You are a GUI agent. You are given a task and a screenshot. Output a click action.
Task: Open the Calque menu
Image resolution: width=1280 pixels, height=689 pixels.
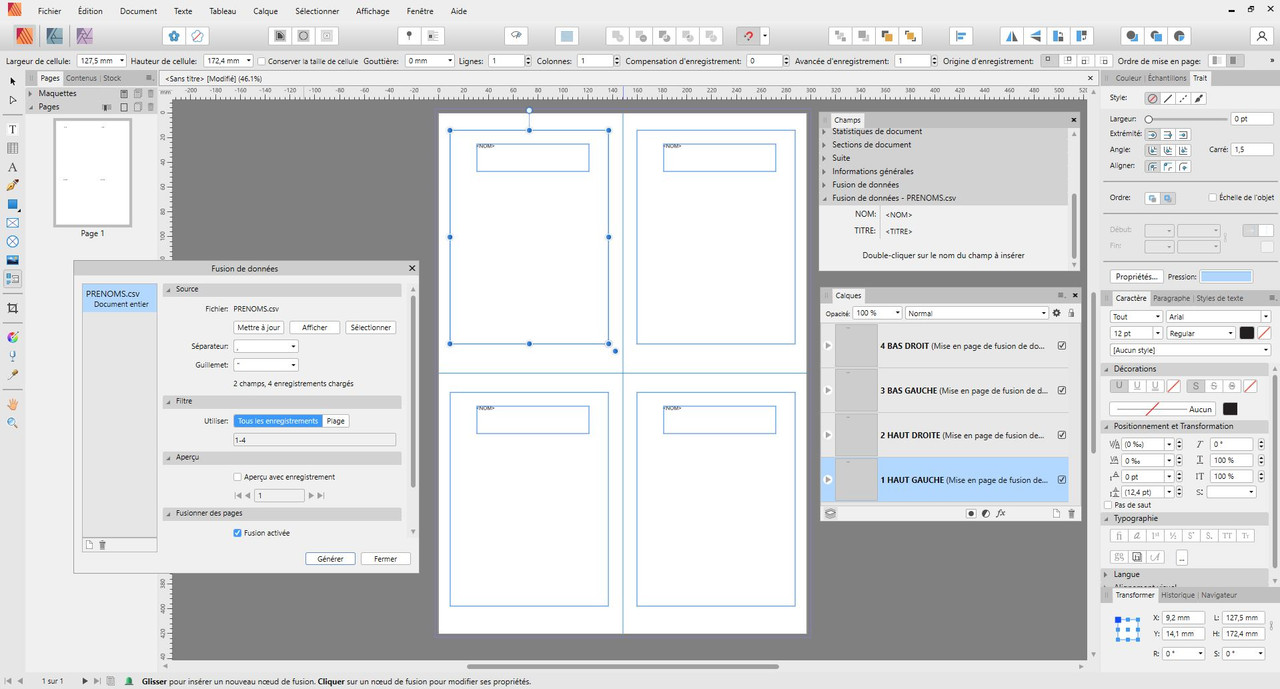pyautogui.click(x=266, y=11)
